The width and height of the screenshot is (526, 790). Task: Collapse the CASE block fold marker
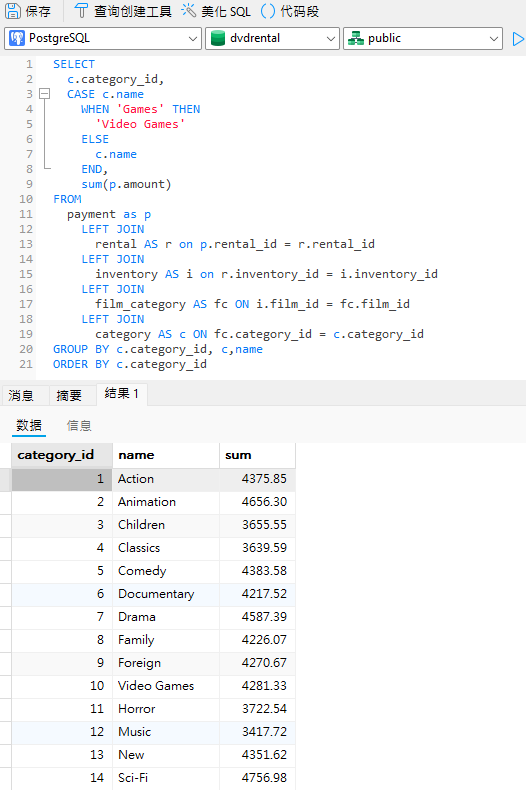coord(44,94)
